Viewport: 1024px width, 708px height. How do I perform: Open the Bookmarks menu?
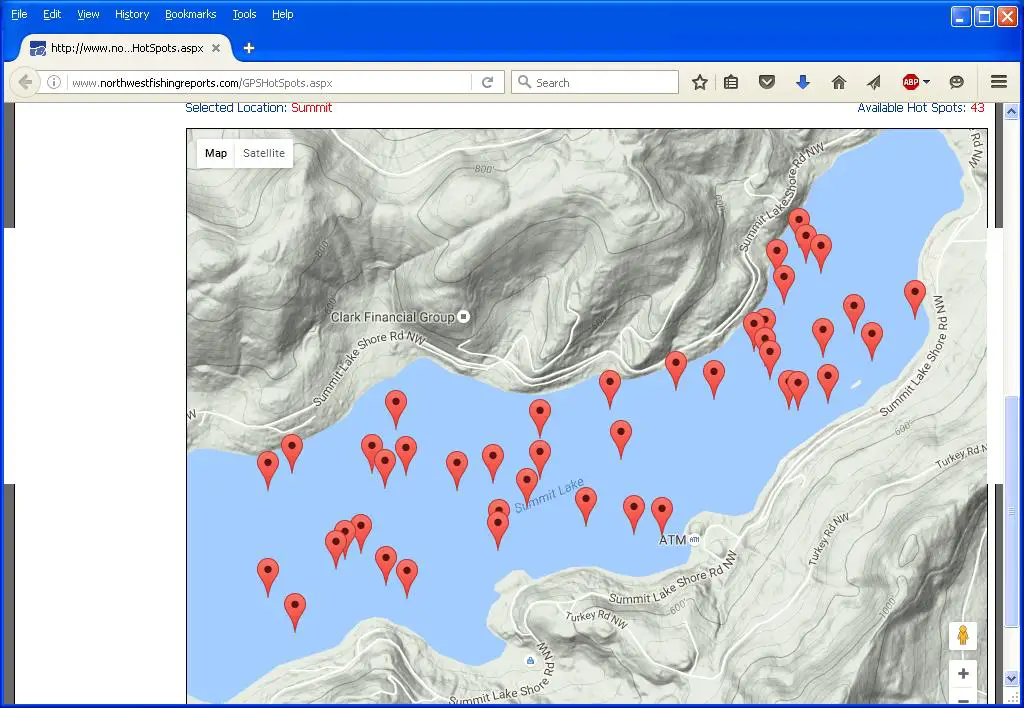tap(190, 14)
